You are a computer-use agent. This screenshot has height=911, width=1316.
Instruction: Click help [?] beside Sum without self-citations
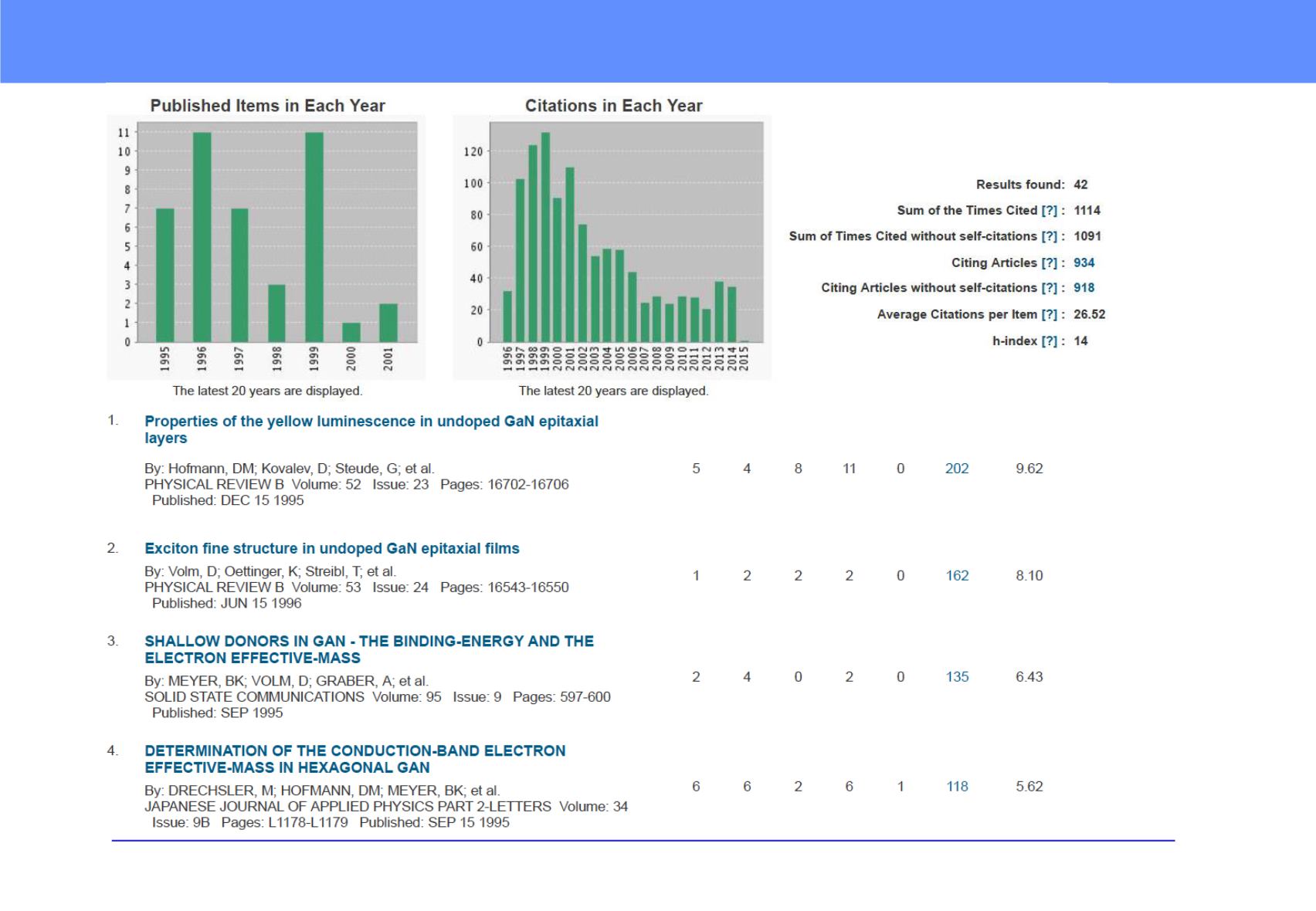coord(1049,236)
